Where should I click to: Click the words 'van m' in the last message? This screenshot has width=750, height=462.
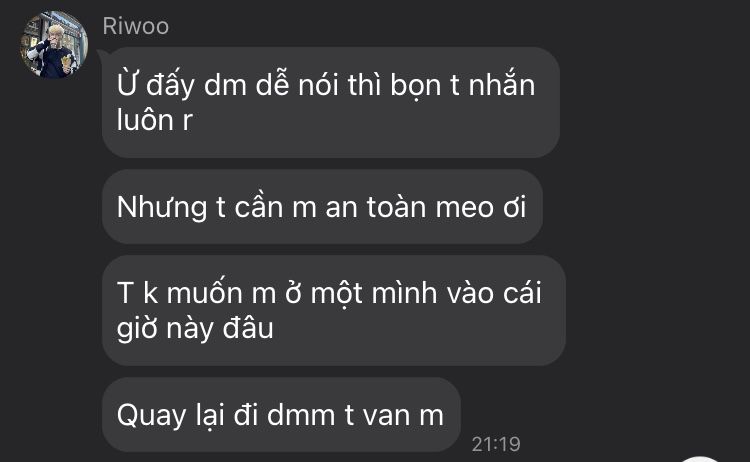(403, 415)
